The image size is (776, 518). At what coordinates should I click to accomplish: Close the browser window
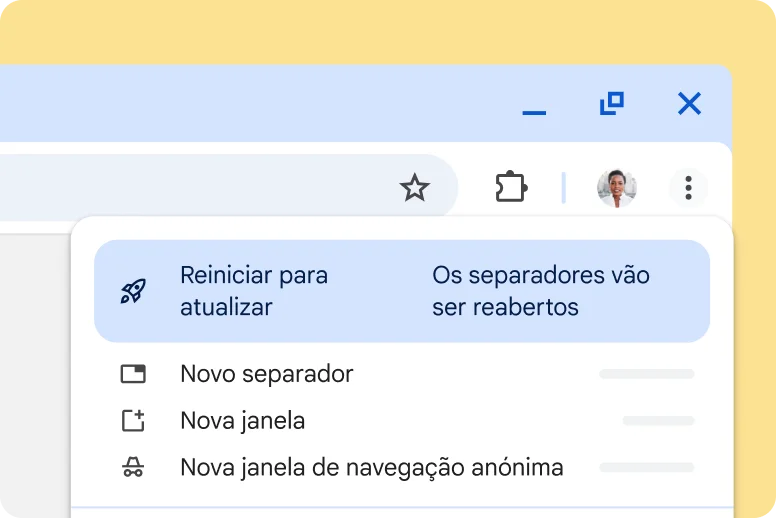point(689,103)
